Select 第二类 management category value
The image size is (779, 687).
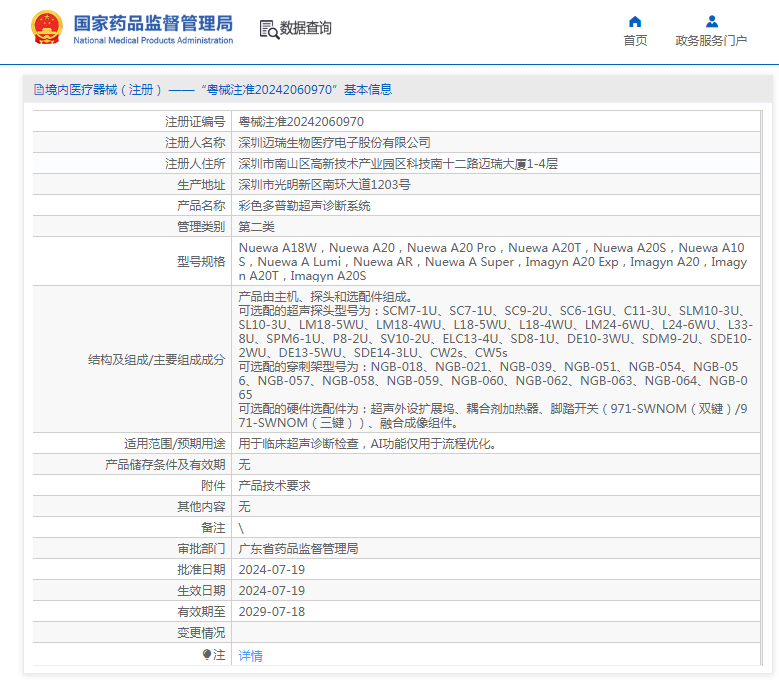pos(256,227)
